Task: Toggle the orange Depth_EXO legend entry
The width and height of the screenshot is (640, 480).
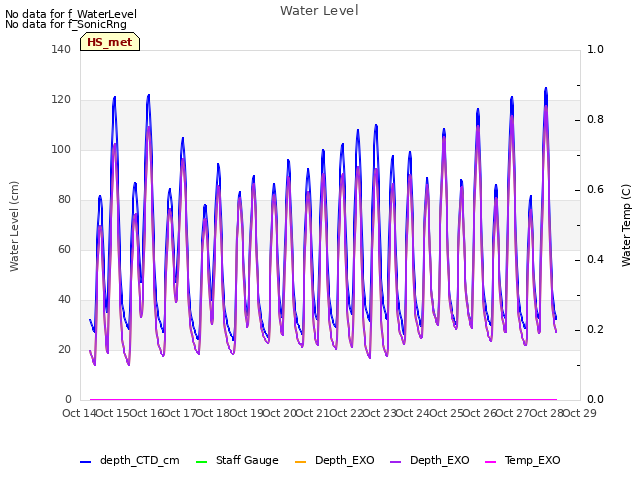Action: [335, 460]
